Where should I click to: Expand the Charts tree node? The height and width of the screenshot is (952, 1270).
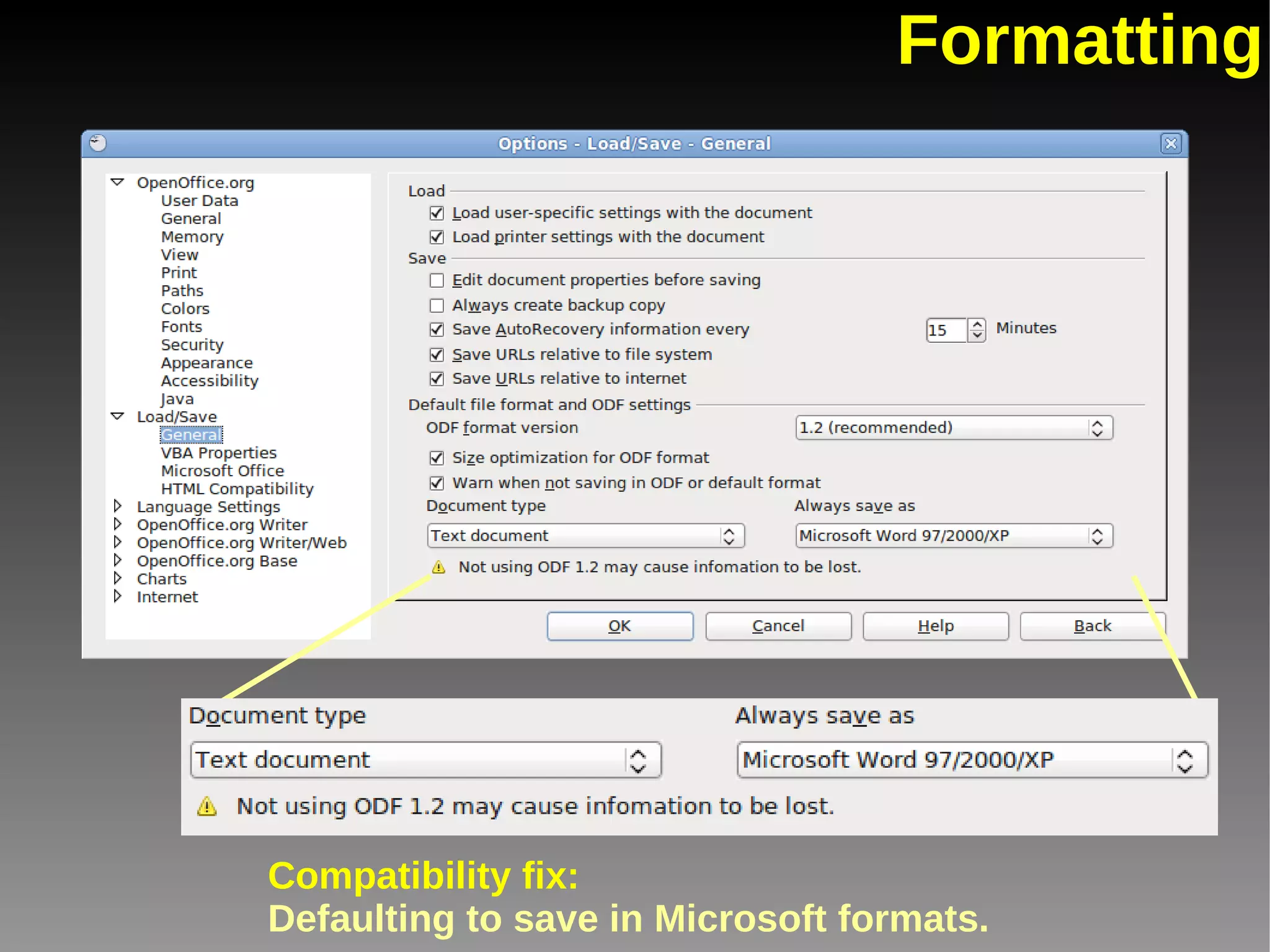click(x=117, y=578)
